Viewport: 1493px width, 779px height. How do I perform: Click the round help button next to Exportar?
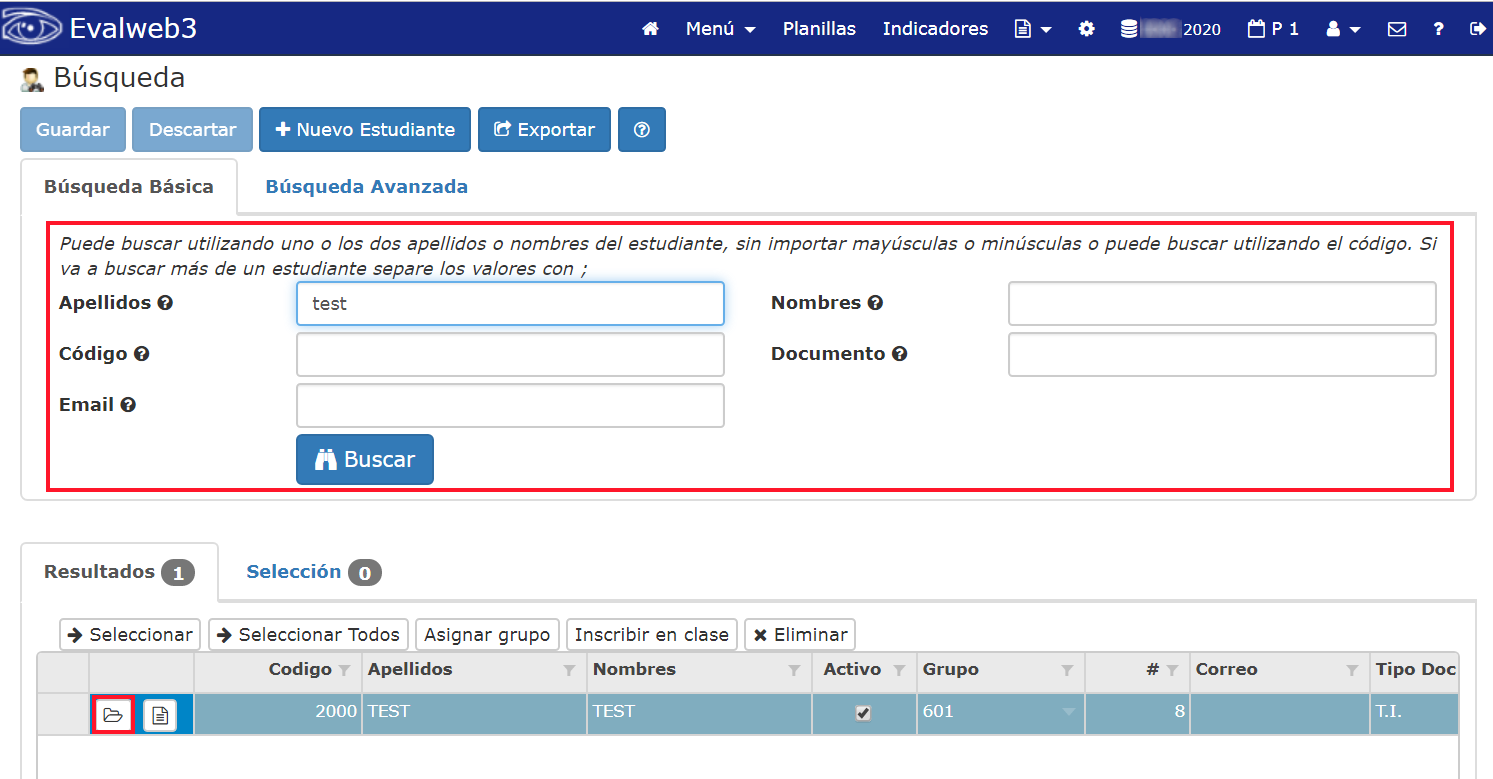coord(641,129)
